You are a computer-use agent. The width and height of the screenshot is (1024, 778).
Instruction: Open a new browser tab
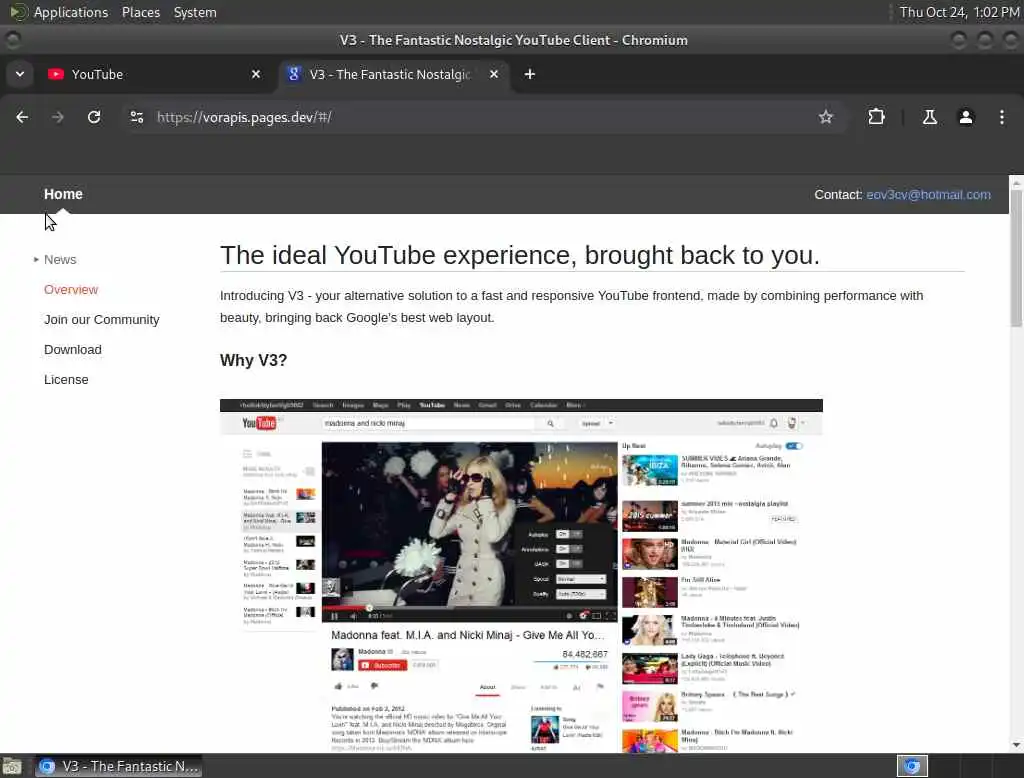tap(530, 74)
